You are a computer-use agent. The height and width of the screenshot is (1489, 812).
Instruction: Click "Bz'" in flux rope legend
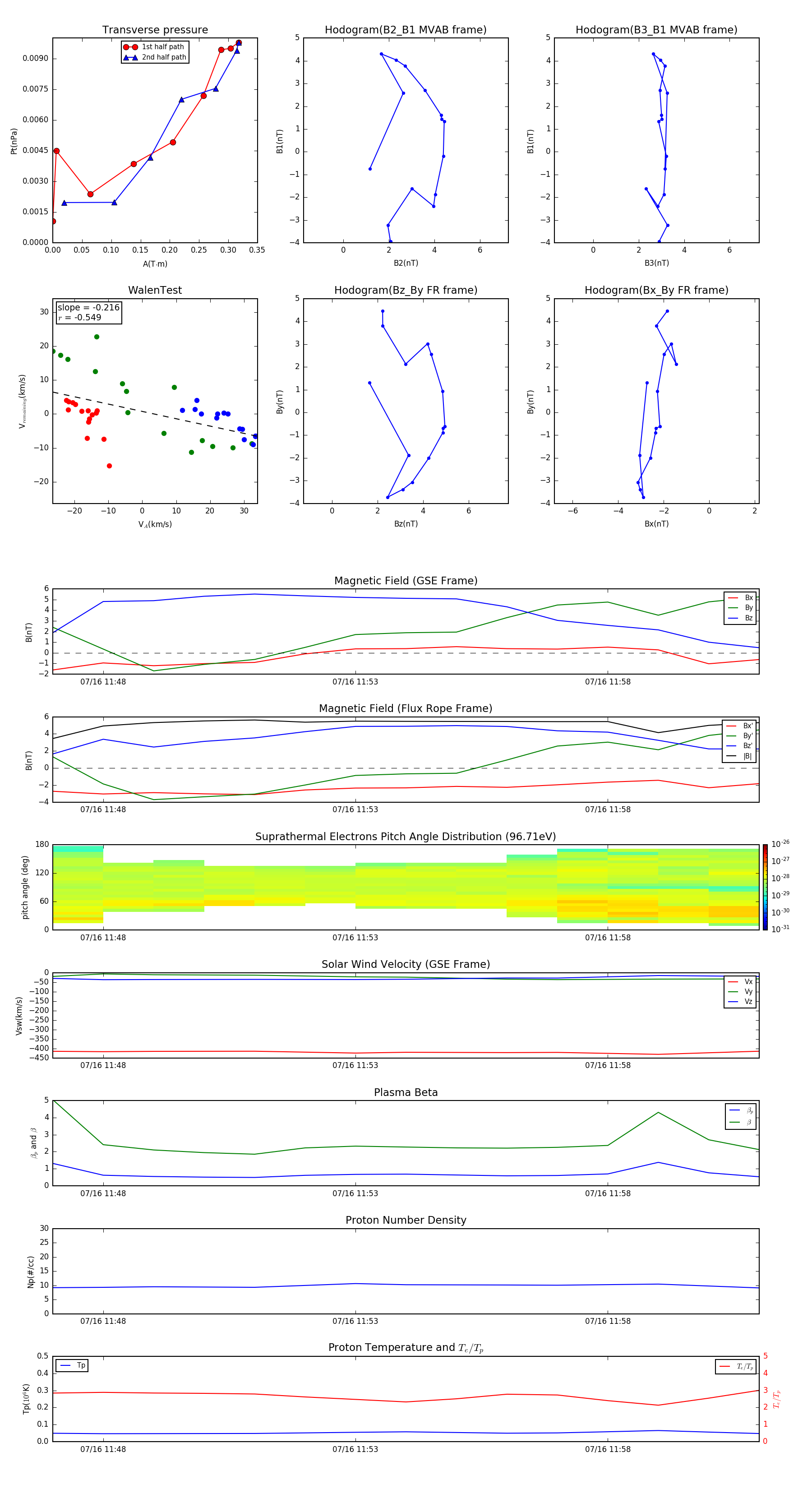[748, 746]
